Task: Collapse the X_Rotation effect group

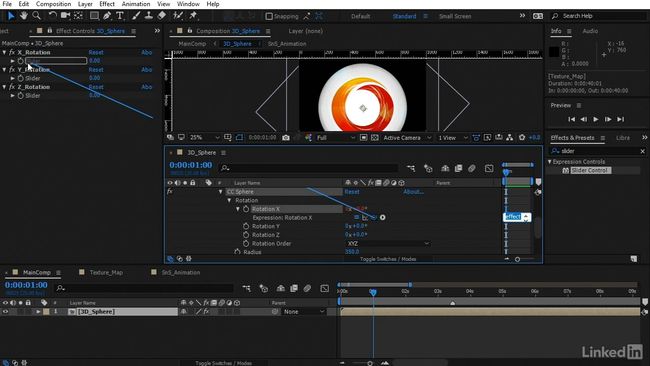Action: [5, 53]
